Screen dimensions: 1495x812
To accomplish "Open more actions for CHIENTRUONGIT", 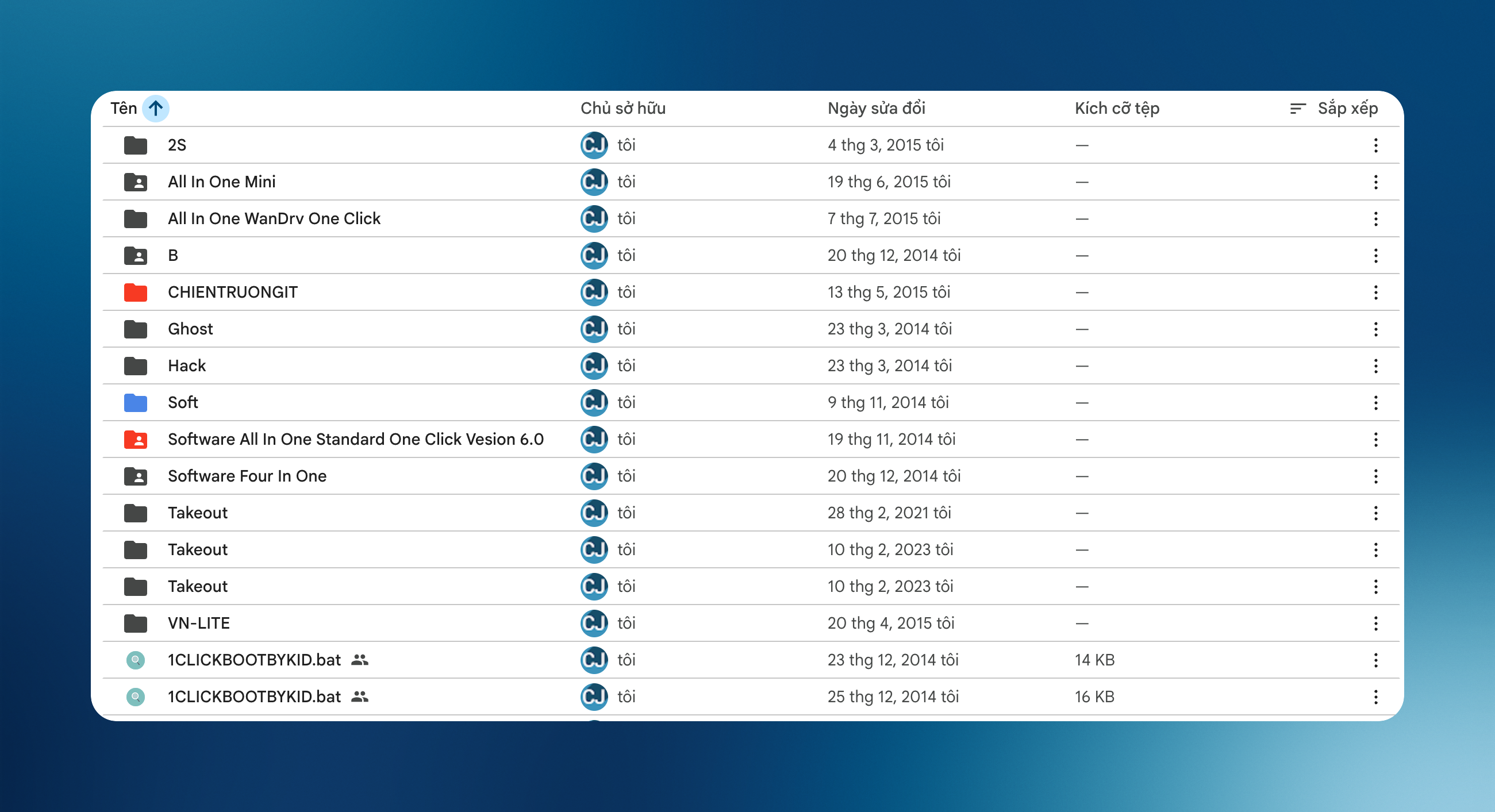I will click(1375, 292).
